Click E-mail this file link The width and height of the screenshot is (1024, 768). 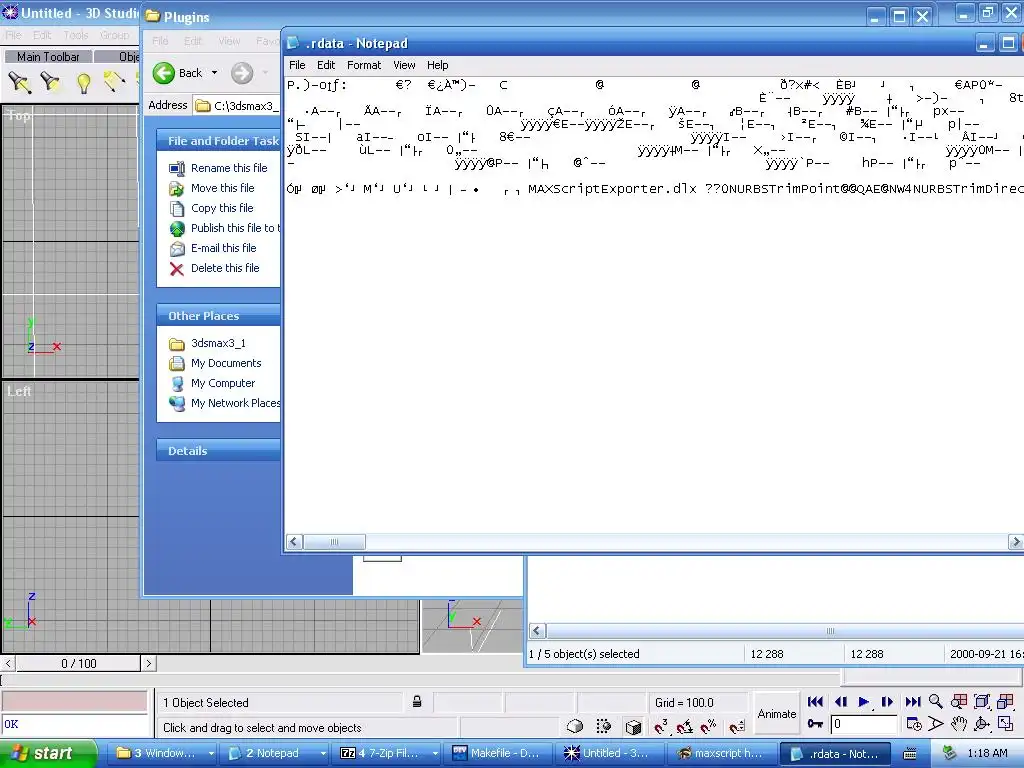(223, 248)
